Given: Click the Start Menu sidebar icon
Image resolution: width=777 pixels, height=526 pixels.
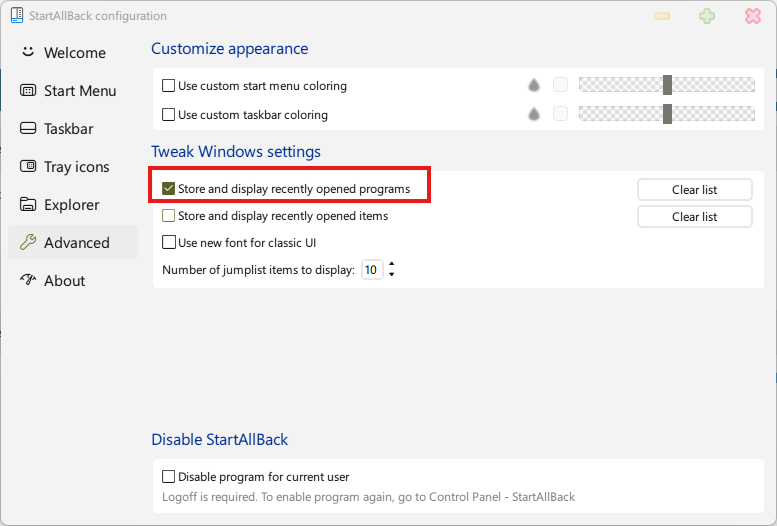Looking at the screenshot, I should point(28,90).
